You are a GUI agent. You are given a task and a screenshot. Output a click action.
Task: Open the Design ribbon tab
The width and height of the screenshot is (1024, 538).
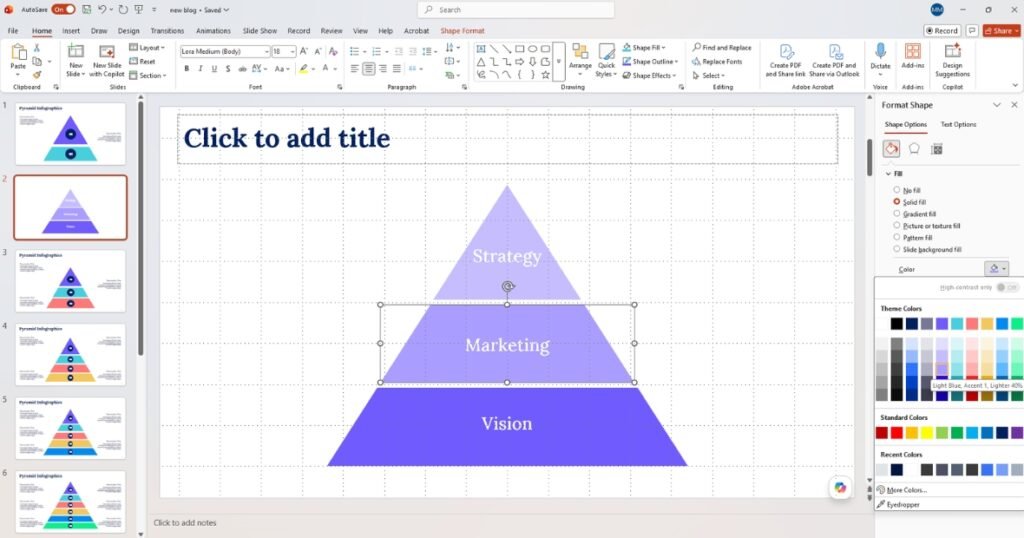[129, 31]
